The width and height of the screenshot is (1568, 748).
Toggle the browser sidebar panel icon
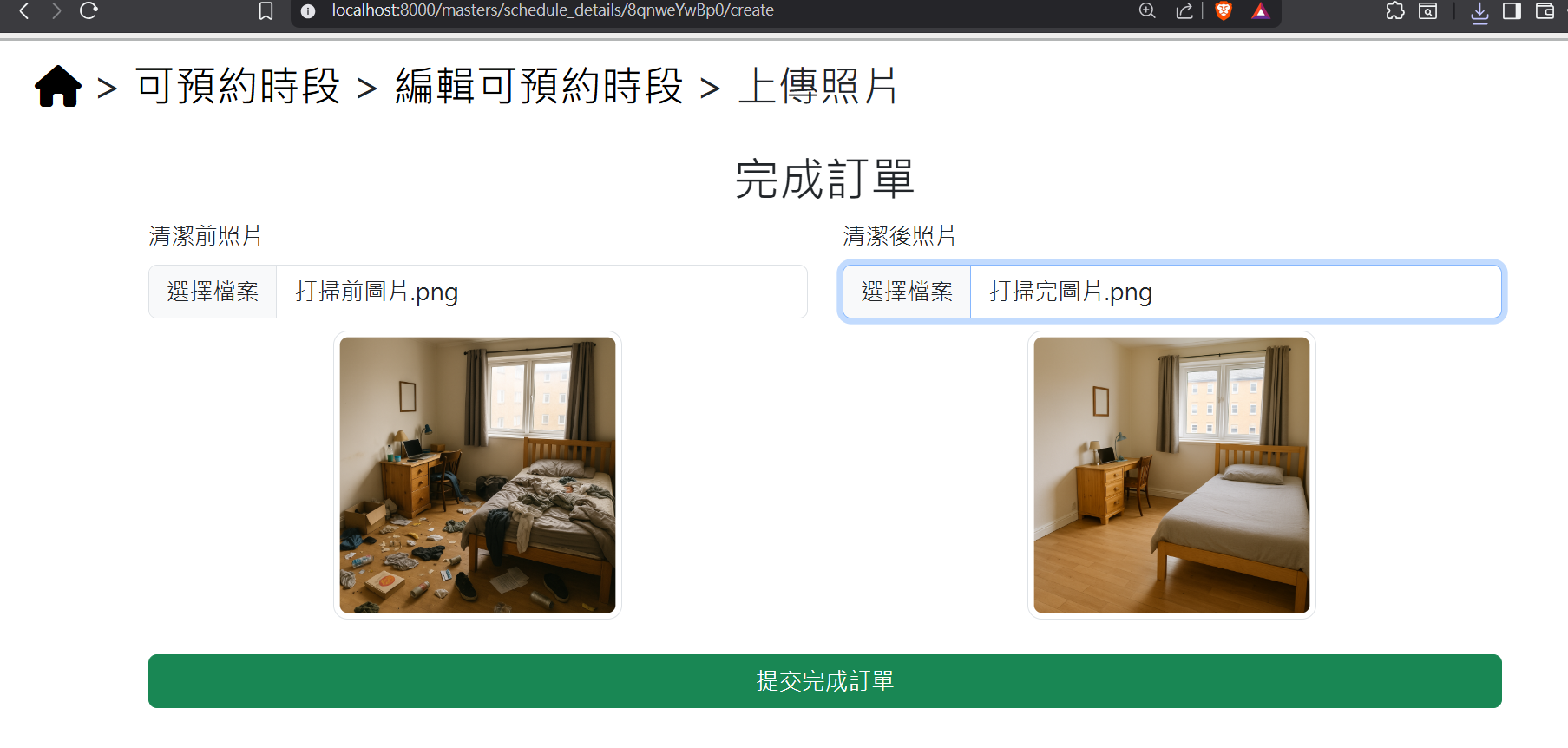1512,11
